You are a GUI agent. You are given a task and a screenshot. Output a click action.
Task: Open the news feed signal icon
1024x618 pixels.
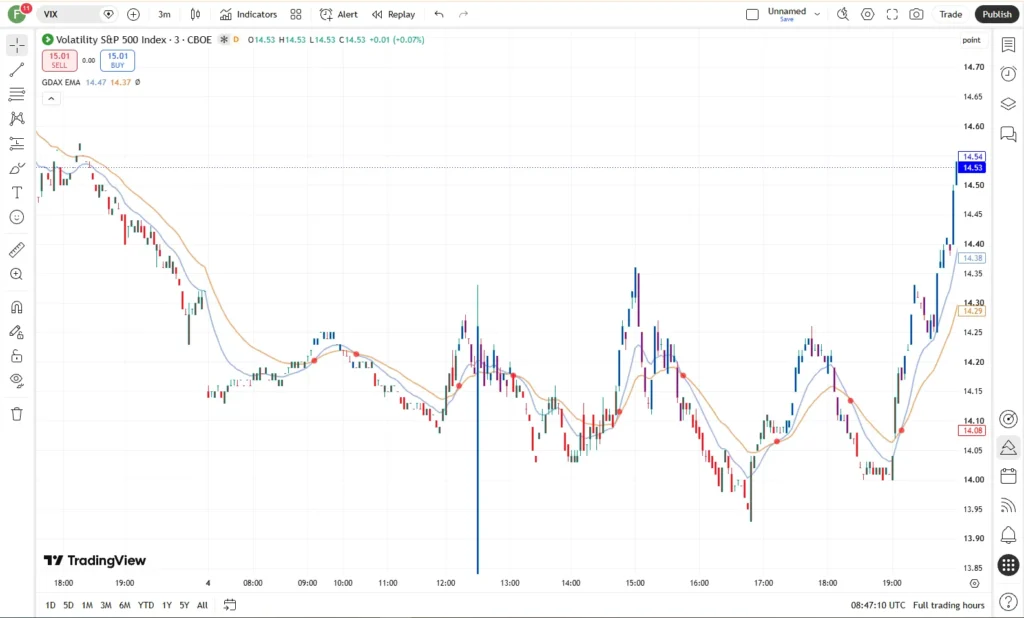[x=1008, y=505]
